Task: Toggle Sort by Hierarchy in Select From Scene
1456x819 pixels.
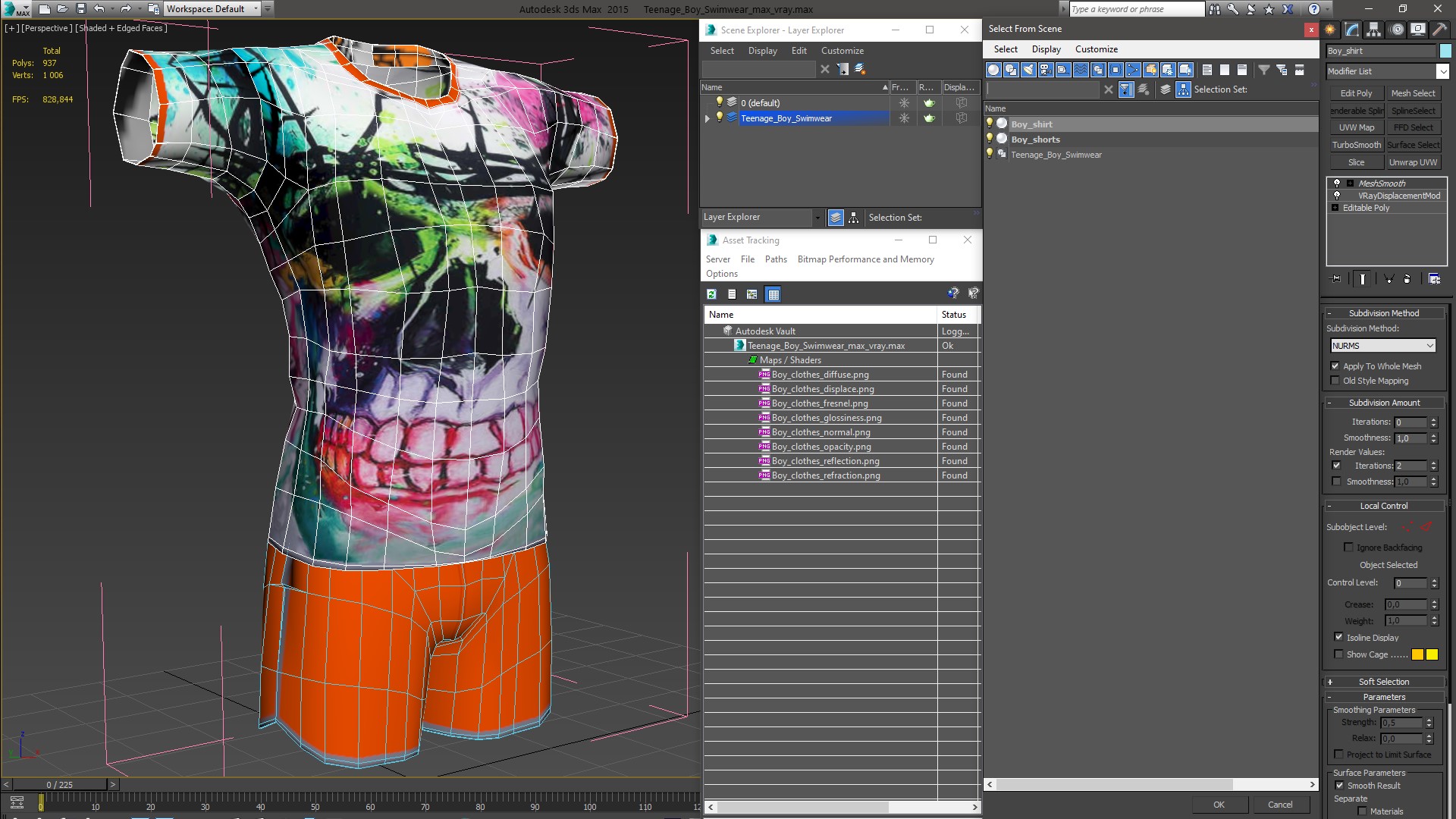Action: pos(1183,89)
